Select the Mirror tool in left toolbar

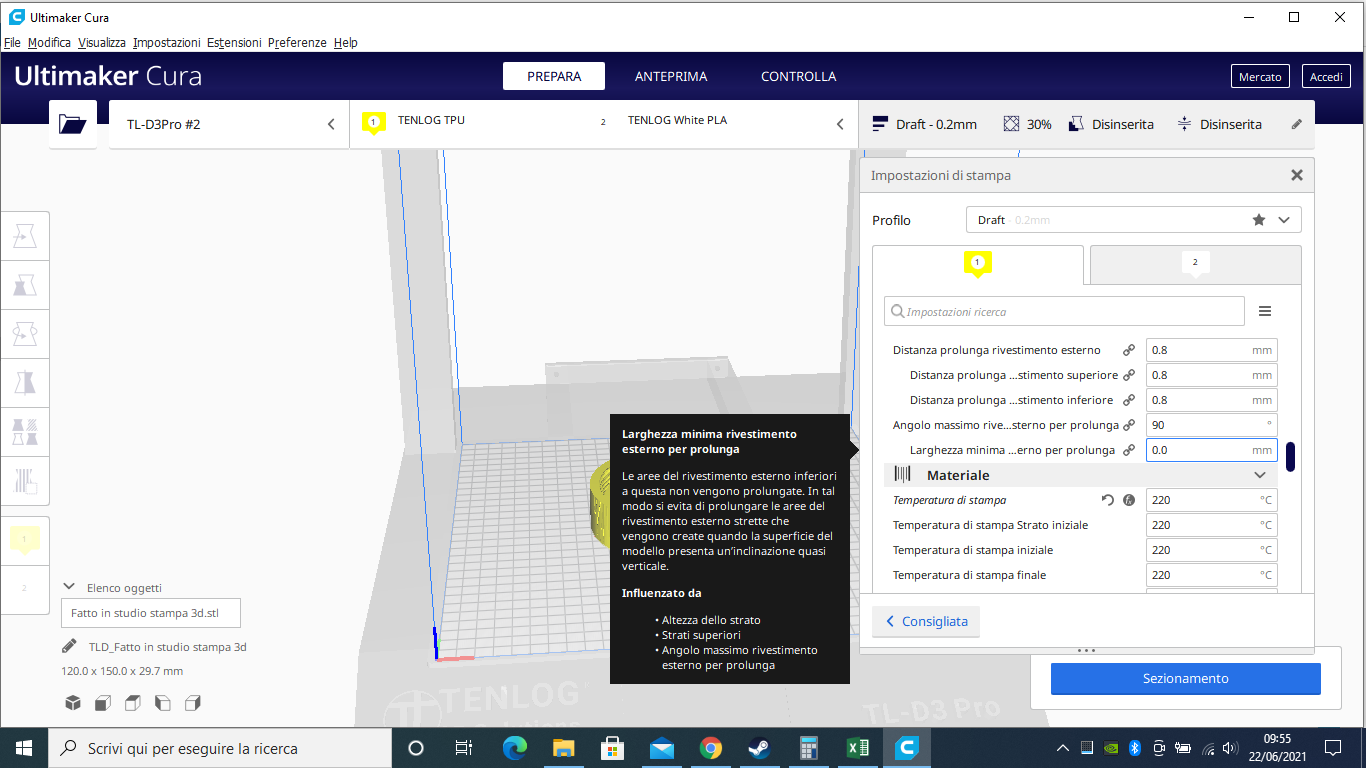pos(25,383)
